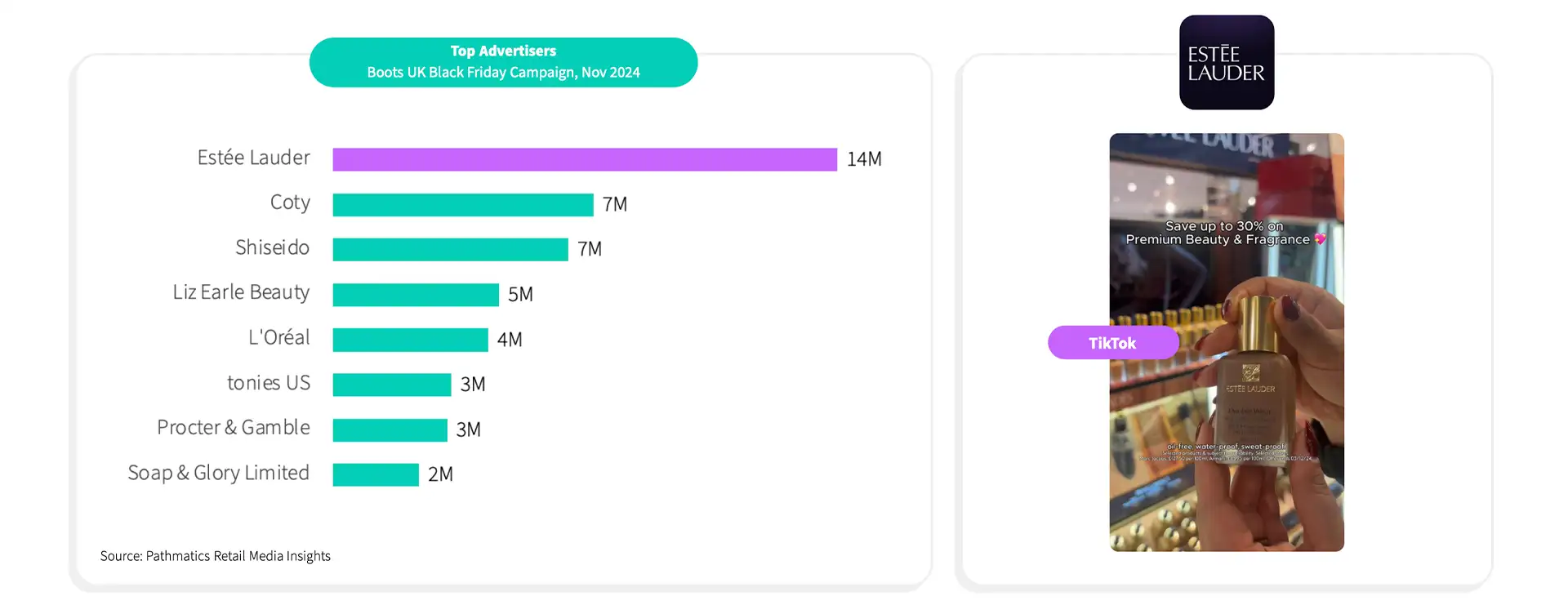
Task: Click the Coty axis label
Action: pos(290,202)
